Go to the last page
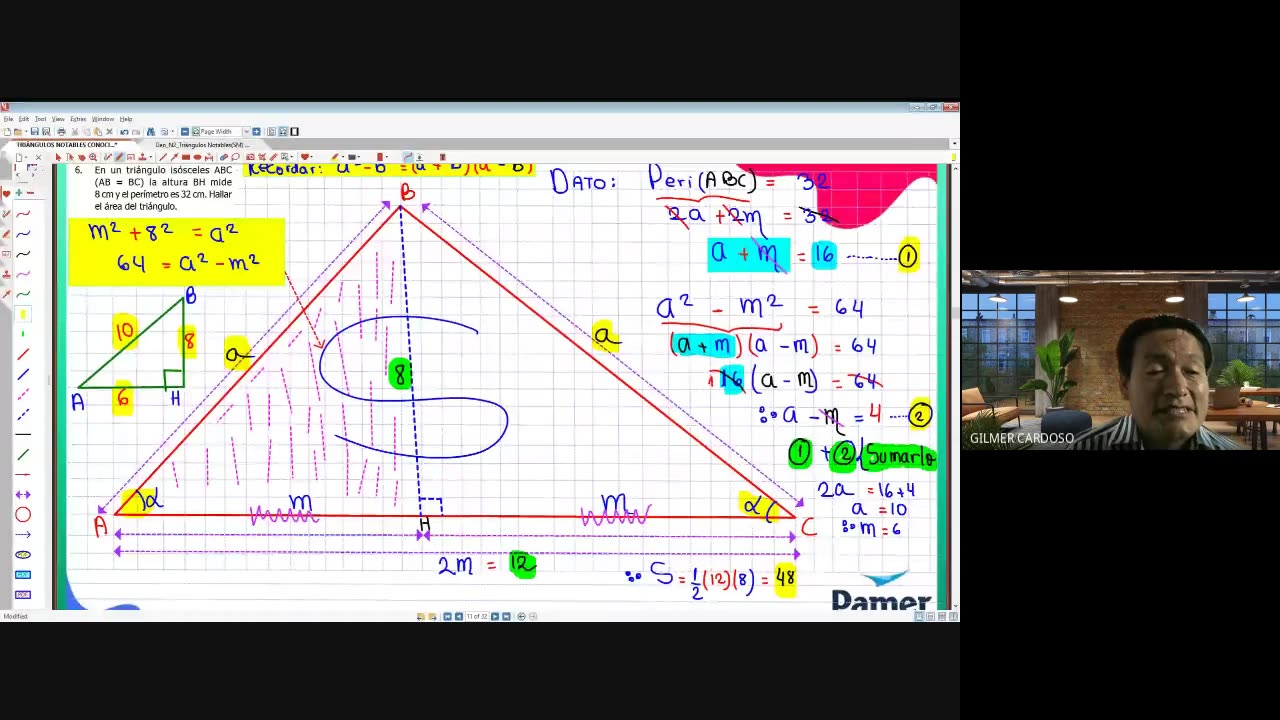The image size is (1280, 720). pos(506,616)
